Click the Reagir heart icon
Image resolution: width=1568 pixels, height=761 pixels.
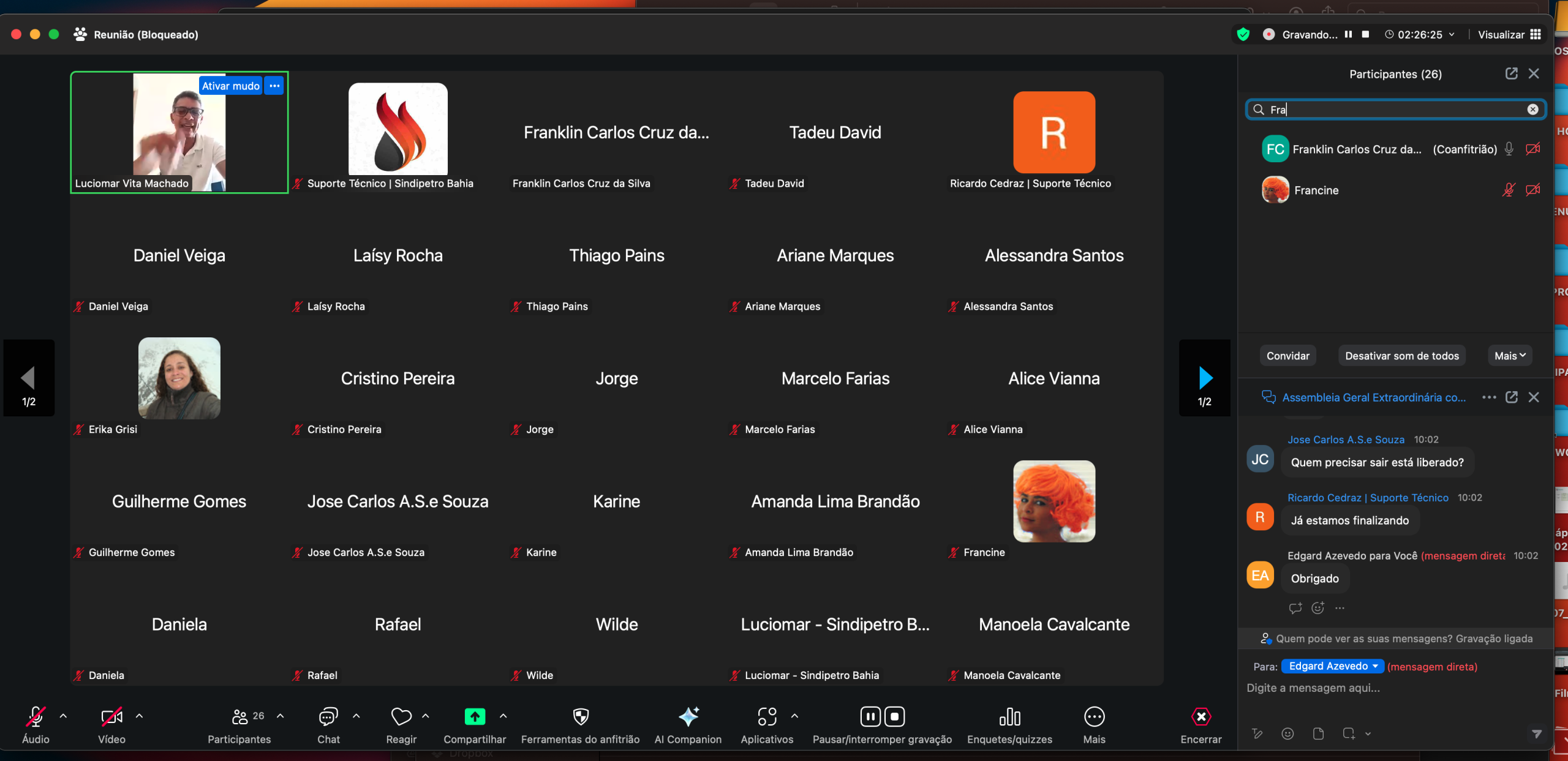click(401, 716)
